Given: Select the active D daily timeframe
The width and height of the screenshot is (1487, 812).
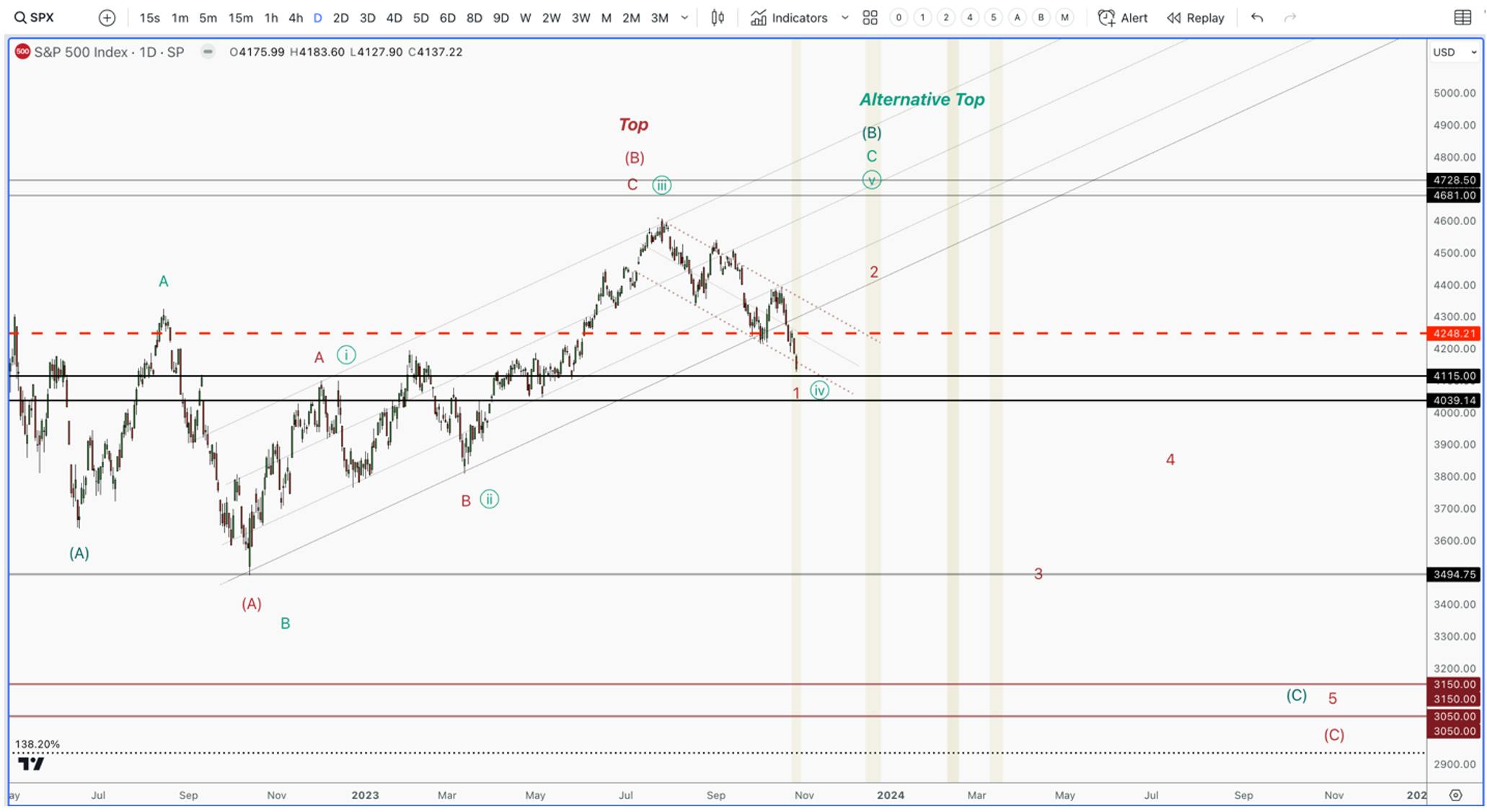Looking at the screenshot, I should tap(317, 17).
